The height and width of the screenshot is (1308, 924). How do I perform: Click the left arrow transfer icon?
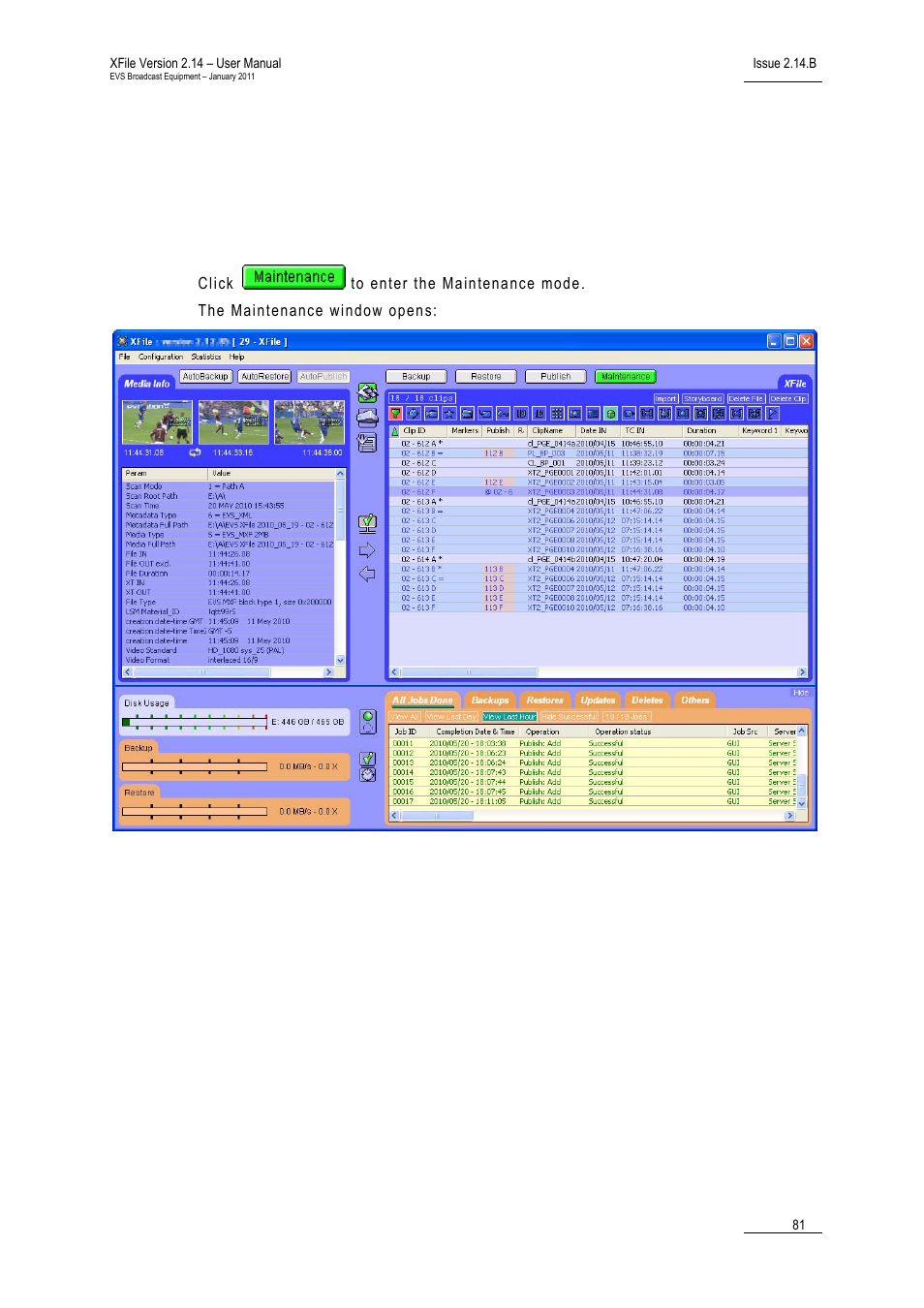[367, 575]
